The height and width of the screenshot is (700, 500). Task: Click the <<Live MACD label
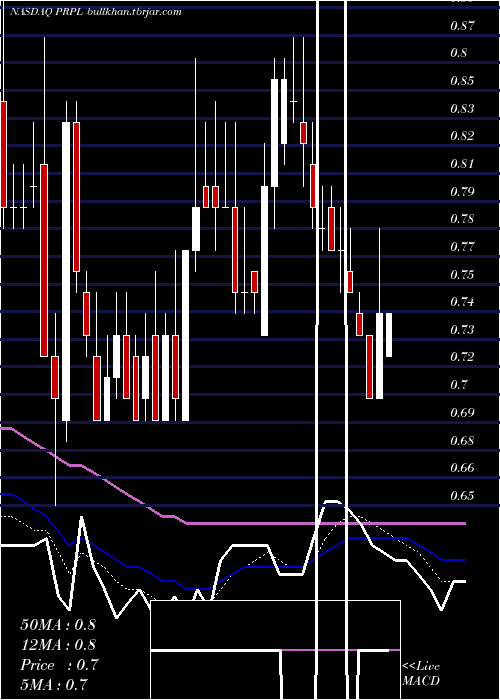click(421, 673)
